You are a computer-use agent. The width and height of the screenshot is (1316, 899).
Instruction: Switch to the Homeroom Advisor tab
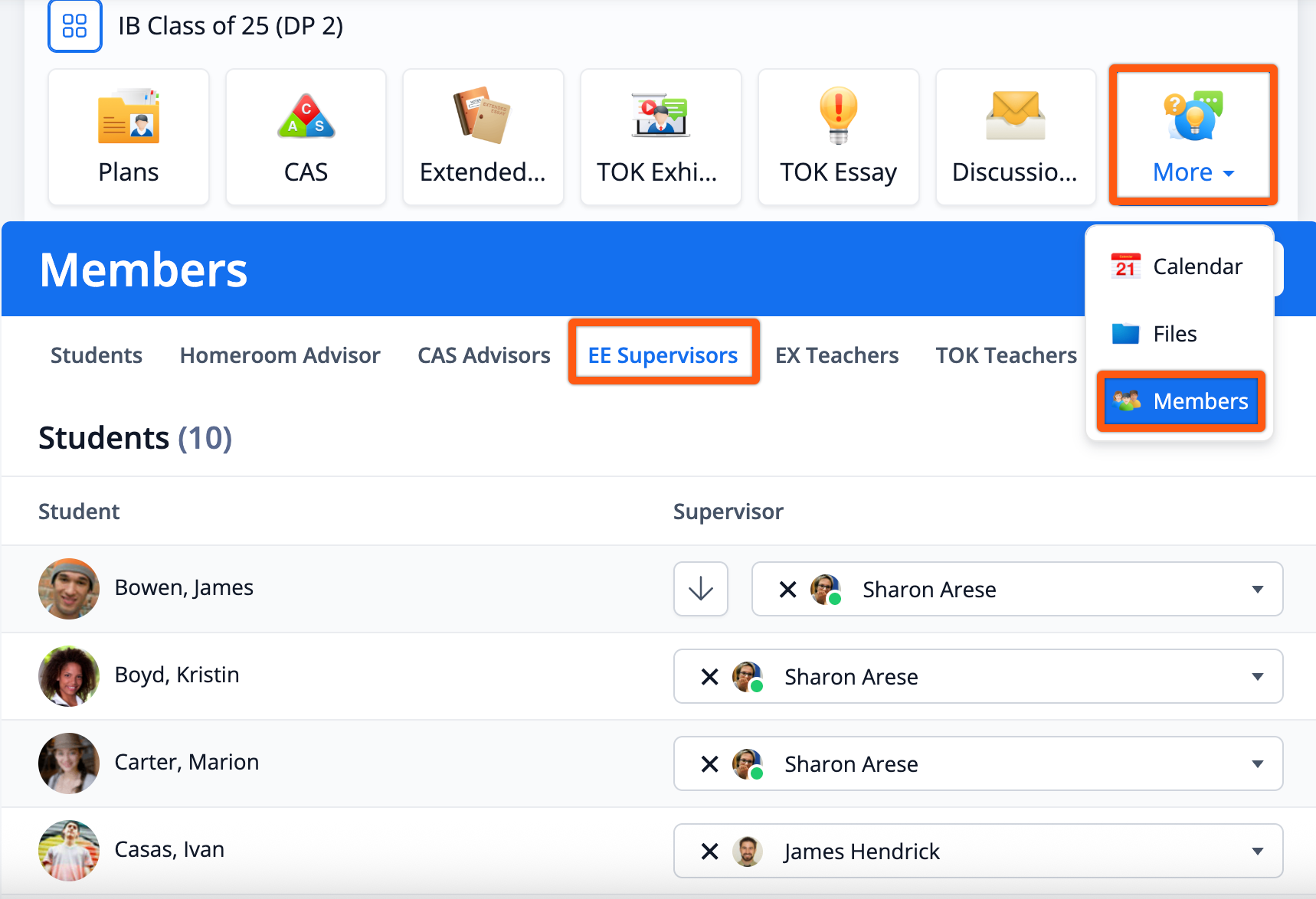pyautogui.click(x=280, y=355)
